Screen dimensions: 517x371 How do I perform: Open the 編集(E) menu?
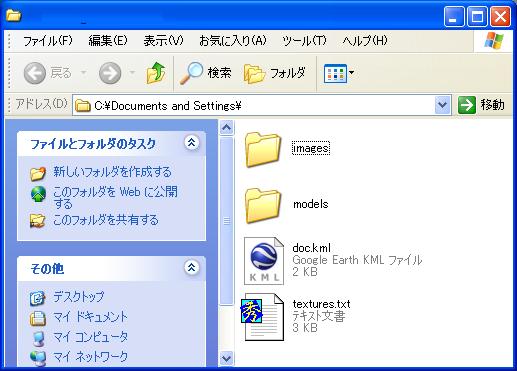click(x=108, y=41)
